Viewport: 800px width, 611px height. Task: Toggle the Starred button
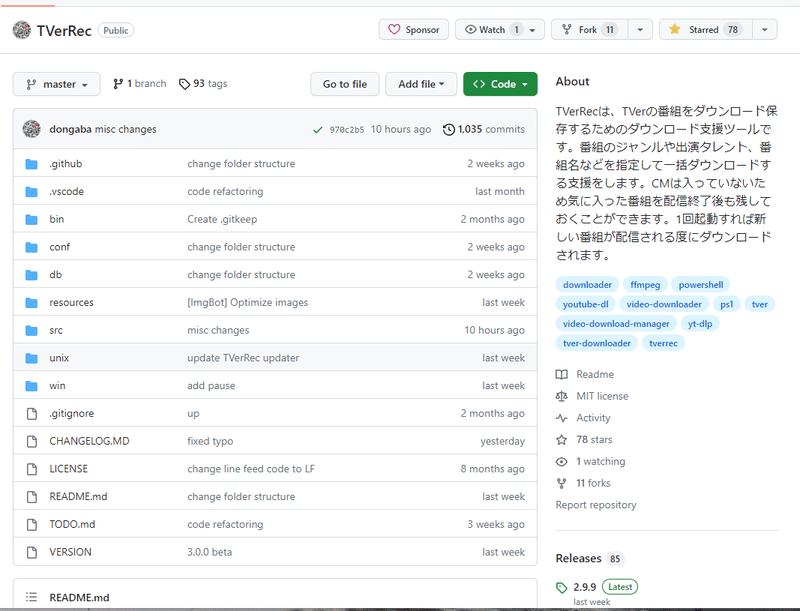(x=706, y=30)
